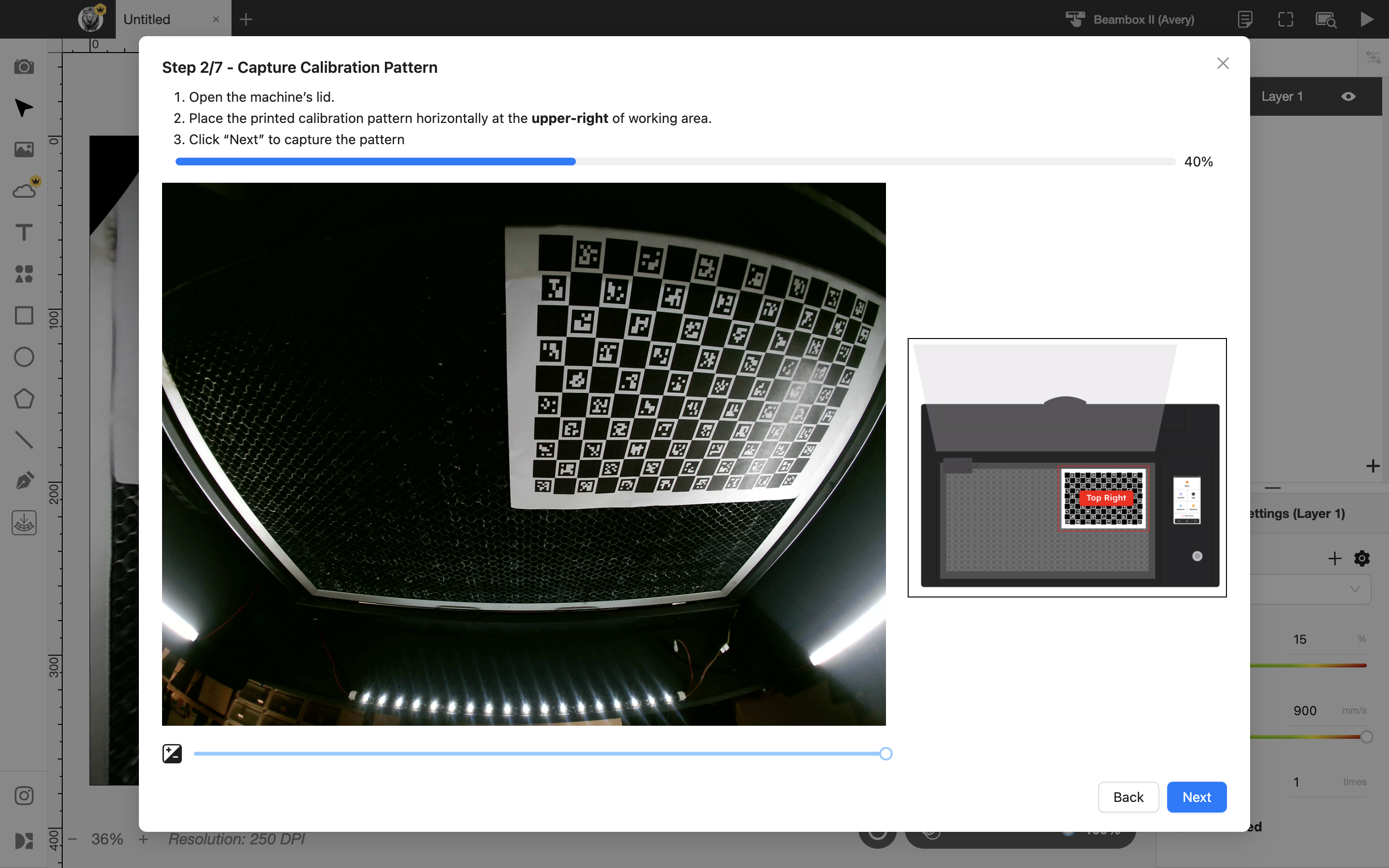
Task: Select the Pen tool
Action: click(24, 481)
